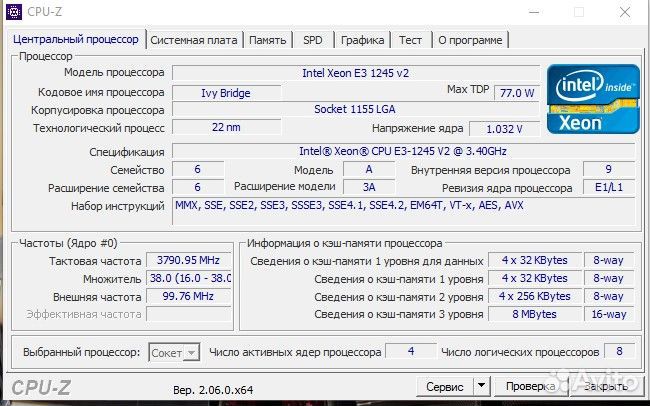The image size is (650, 406).
Task: Click the L2 cache value 4 x 256 KBytes
Action: click(x=535, y=296)
